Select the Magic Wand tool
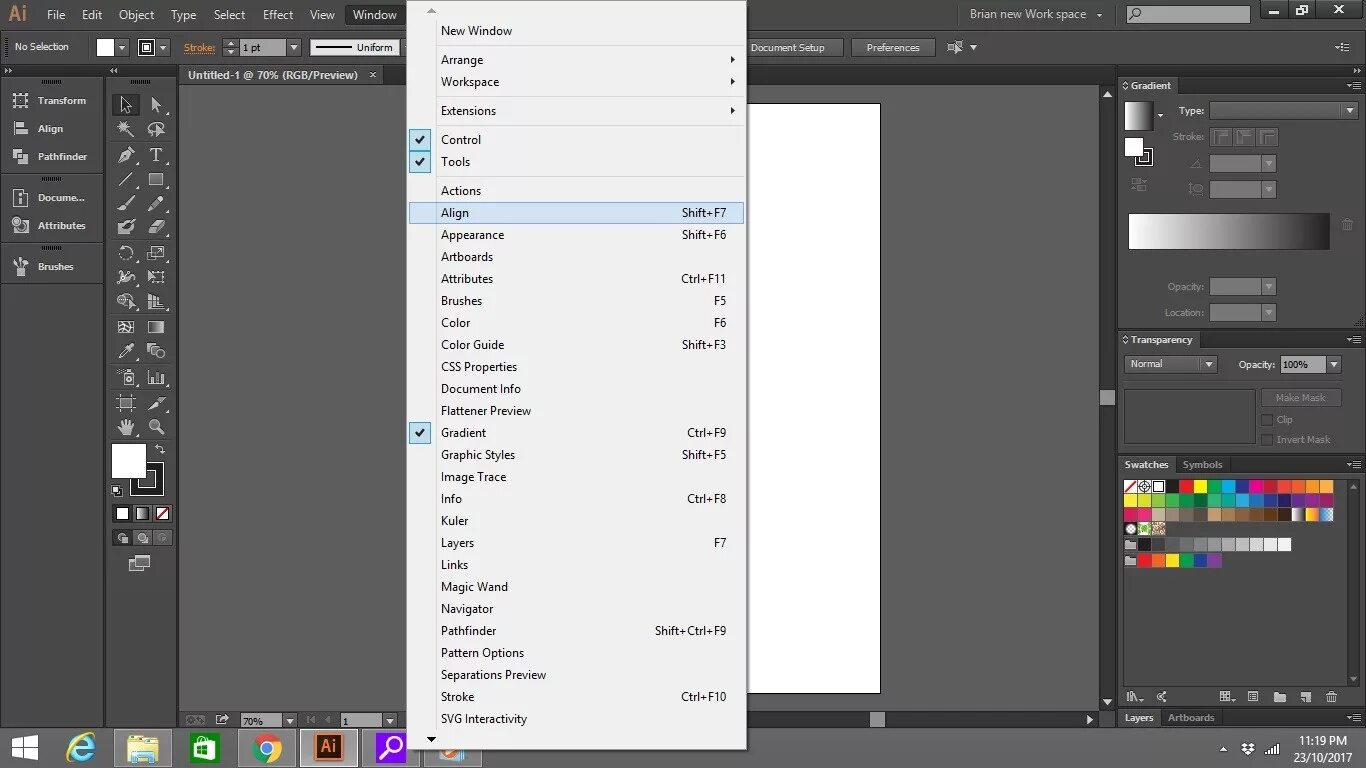The height and width of the screenshot is (768, 1366). click(x=125, y=129)
